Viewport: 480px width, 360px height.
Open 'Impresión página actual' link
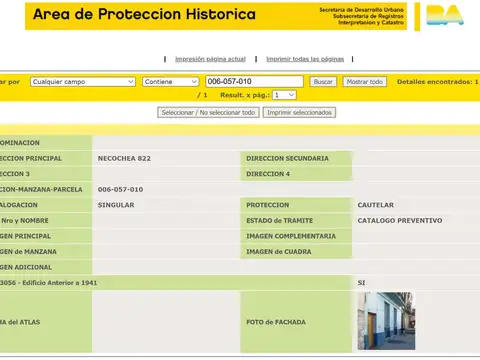(210, 59)
